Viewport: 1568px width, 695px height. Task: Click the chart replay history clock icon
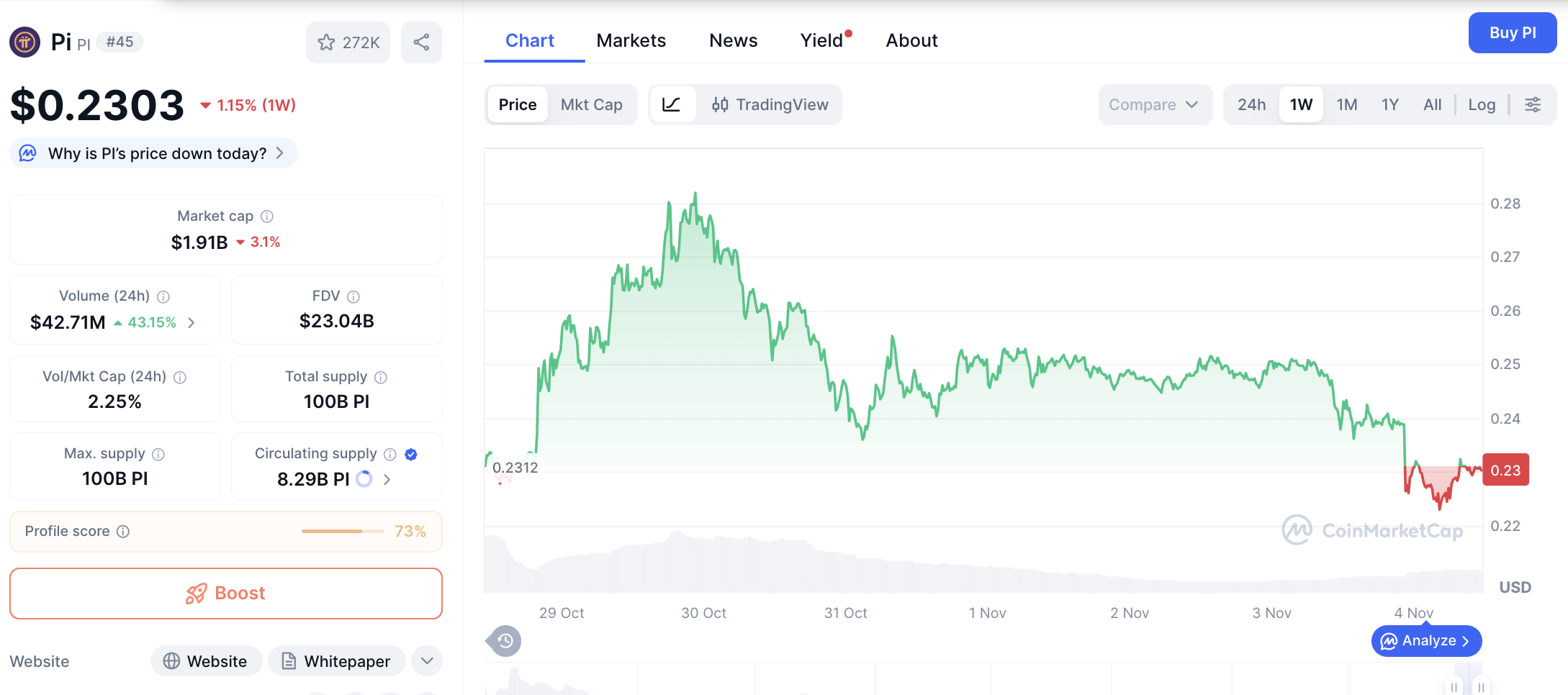(503, 640)
